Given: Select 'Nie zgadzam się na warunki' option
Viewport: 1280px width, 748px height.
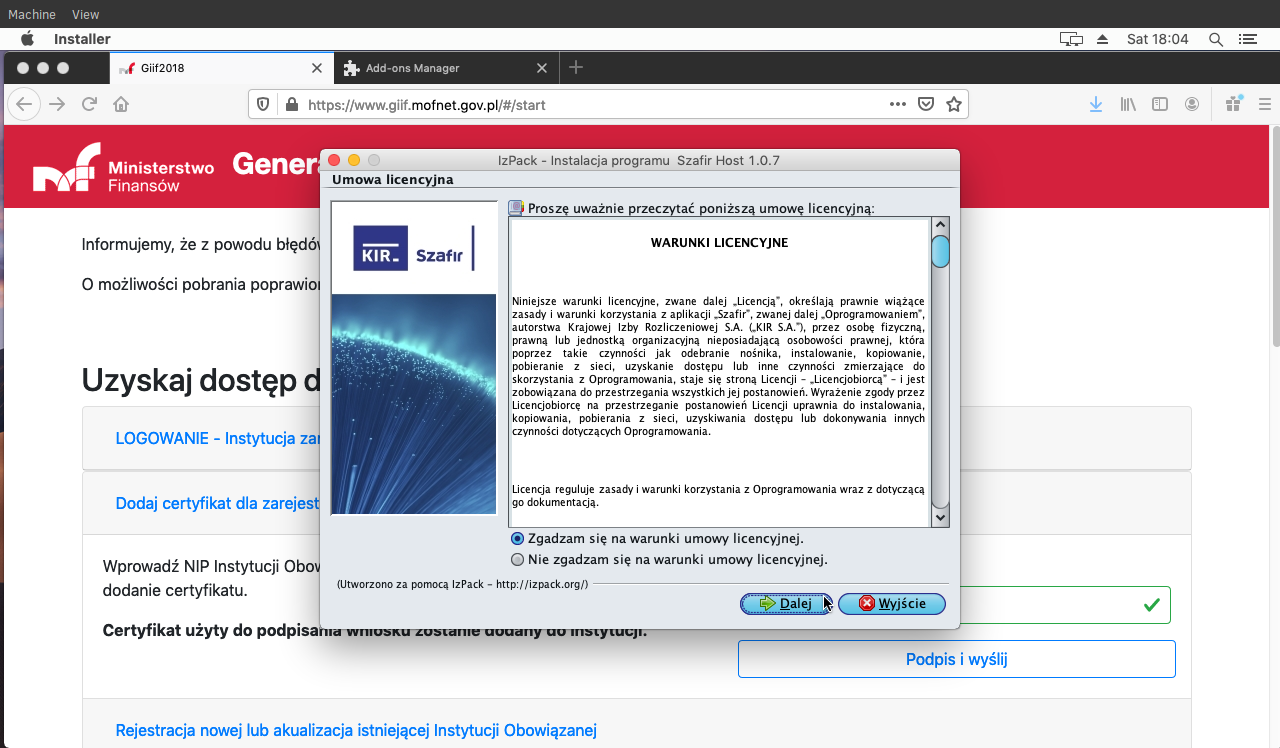Looking at the screenshot, I should [x=518, y=560].
